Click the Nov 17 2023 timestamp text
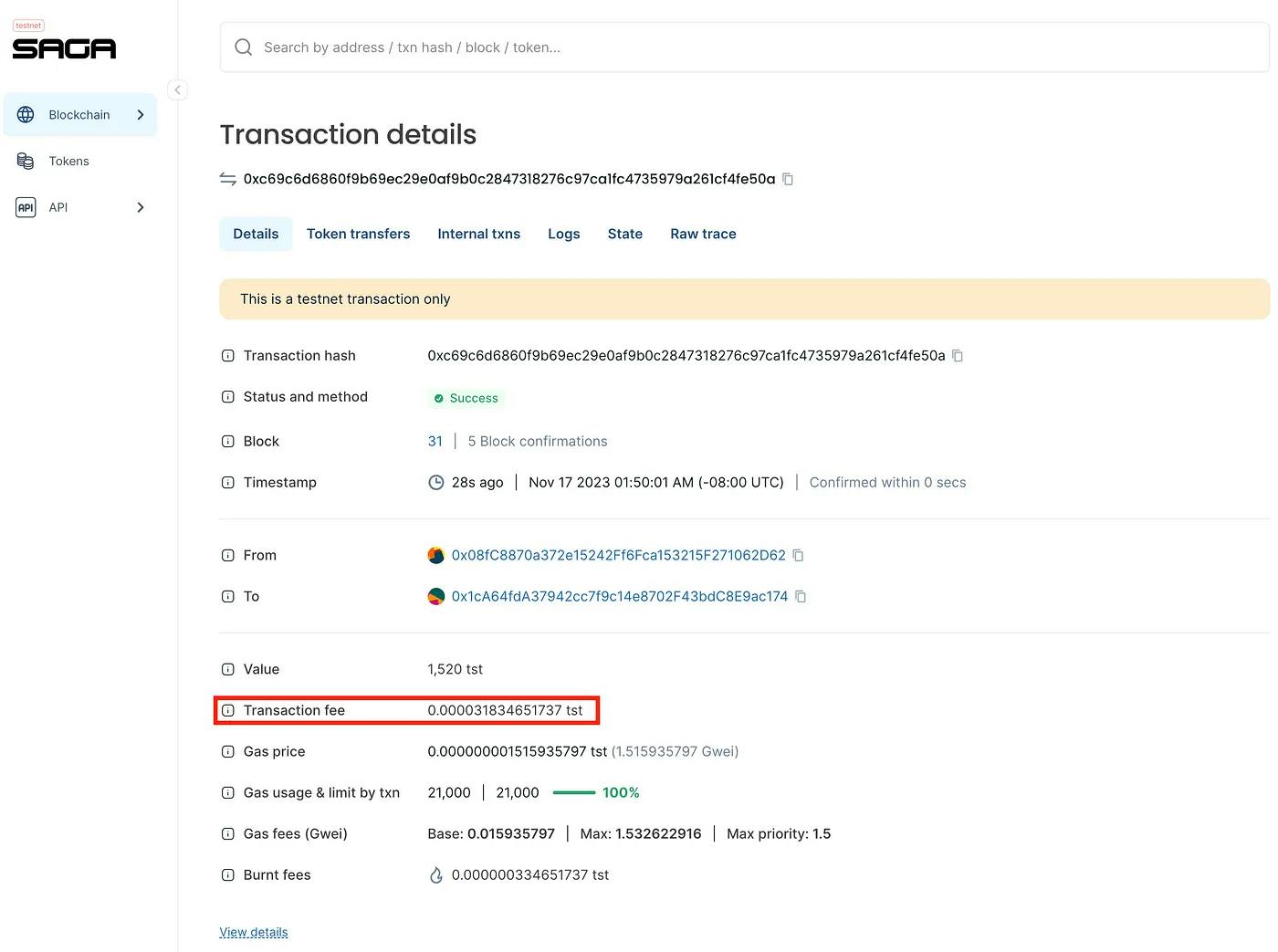 tap(656, 483)
